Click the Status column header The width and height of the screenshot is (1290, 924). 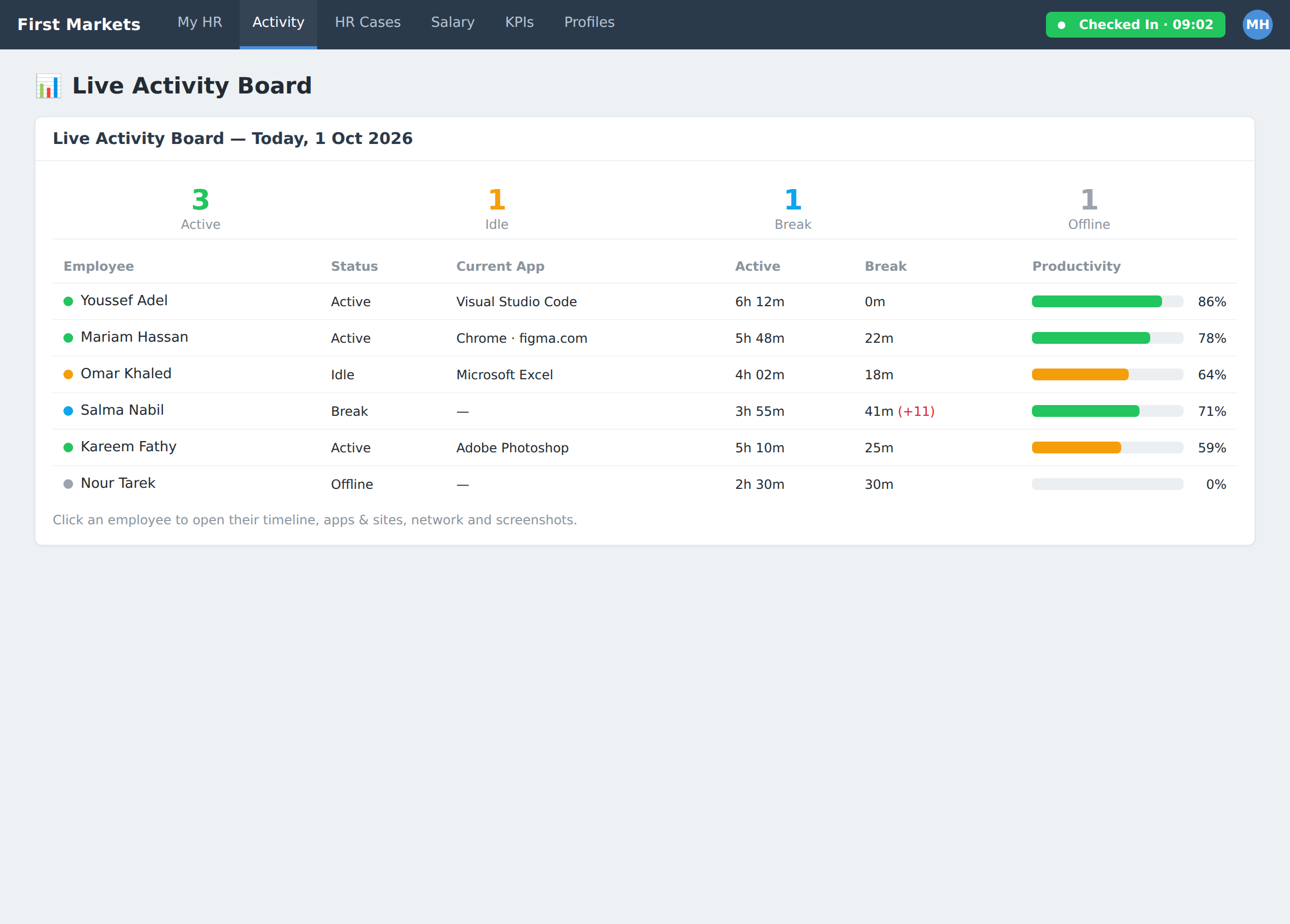tap(354, 266)
